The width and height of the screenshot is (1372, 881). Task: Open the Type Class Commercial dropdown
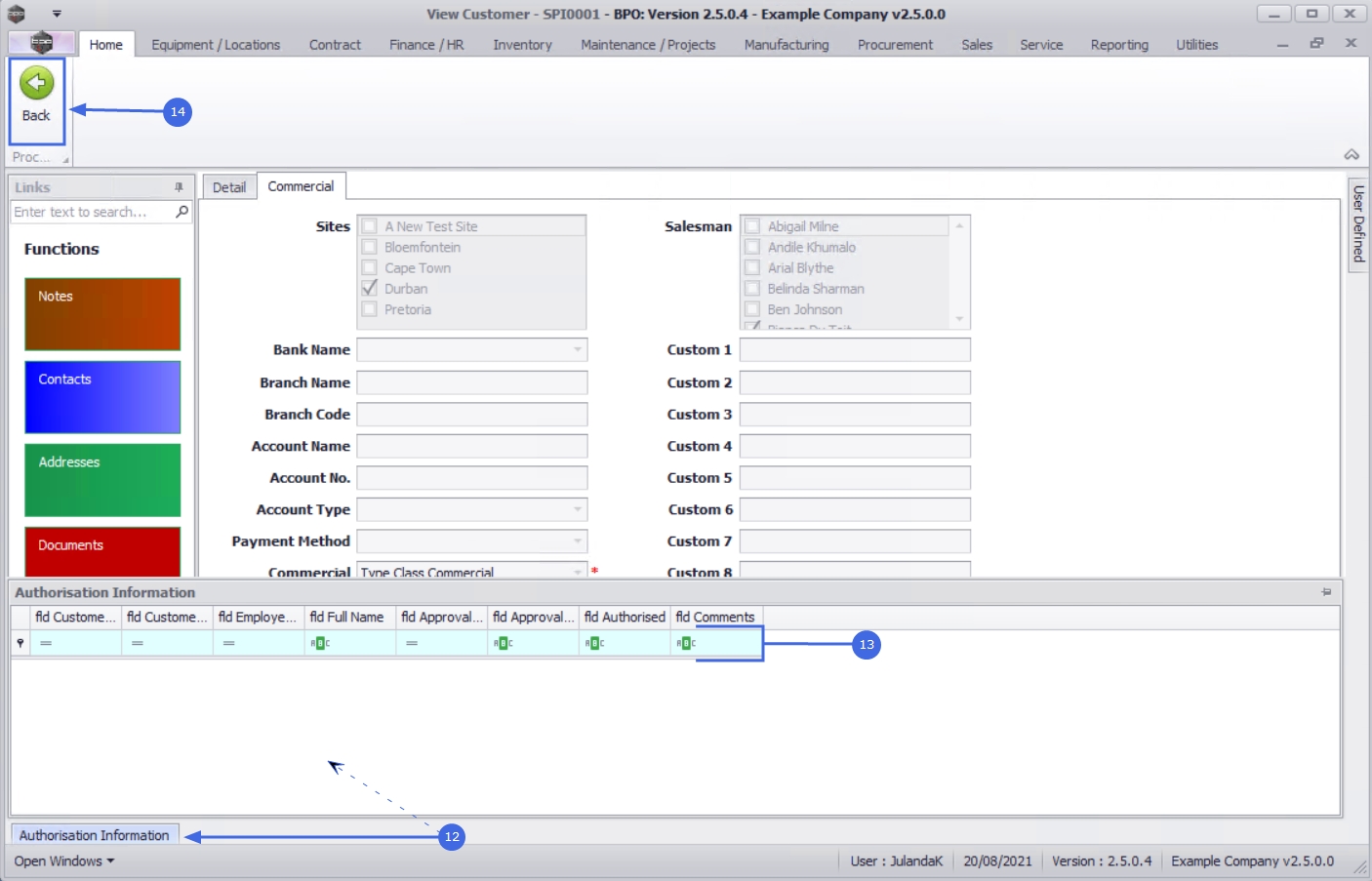578,571
